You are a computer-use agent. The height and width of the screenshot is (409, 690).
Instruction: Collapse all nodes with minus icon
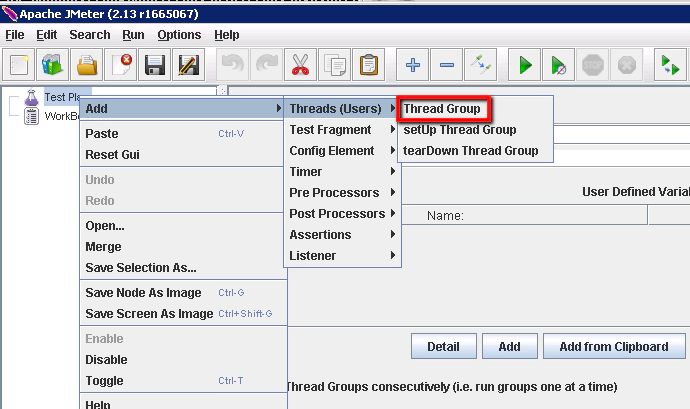tap(446, 65)
